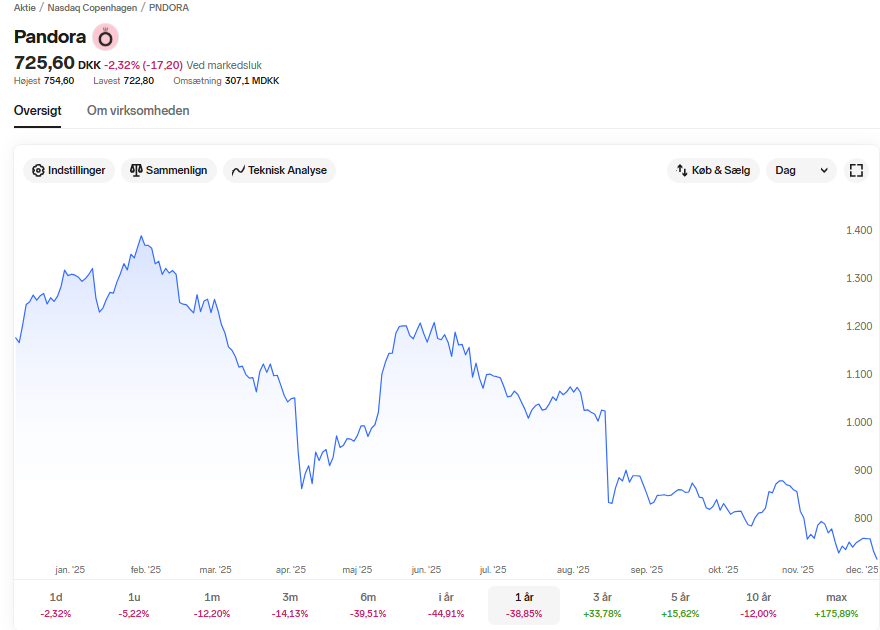The height and width of the screenshot is (630, 880).
Task: Expand chart to fullscreen
Action: pyautogui.click(x=856, y=171)
